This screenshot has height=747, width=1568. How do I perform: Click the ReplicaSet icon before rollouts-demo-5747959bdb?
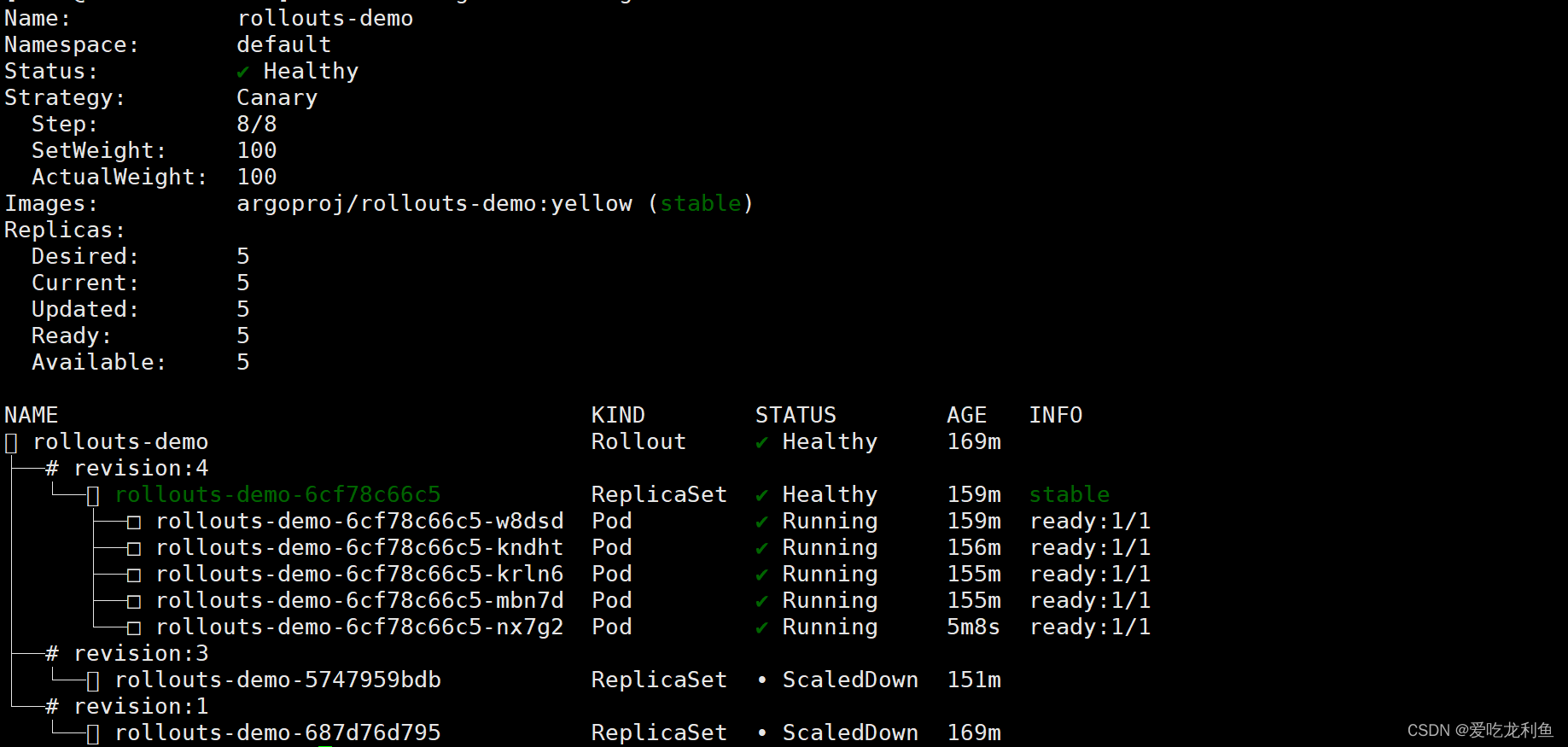93,680
